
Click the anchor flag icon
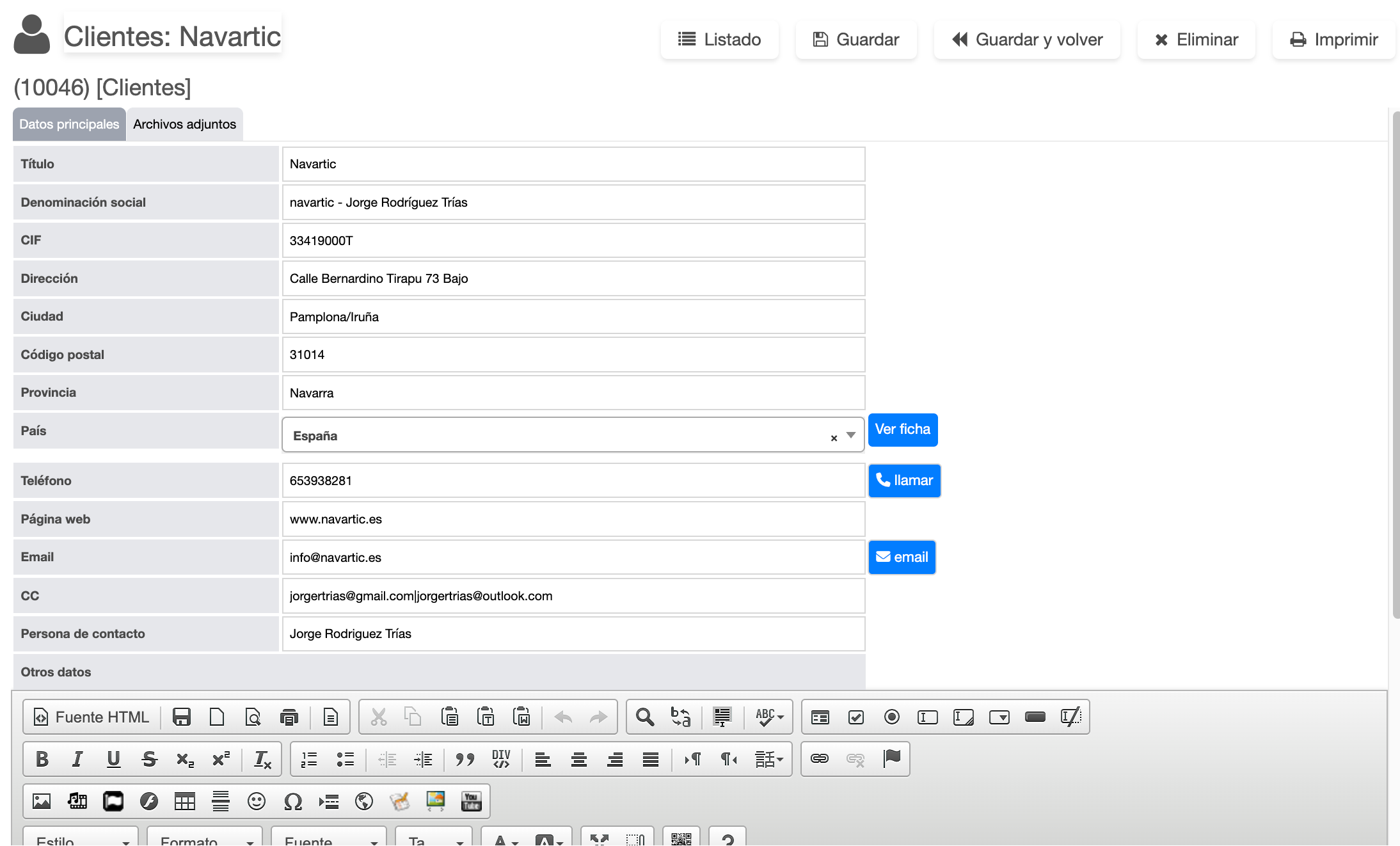(x=891, y=759)
